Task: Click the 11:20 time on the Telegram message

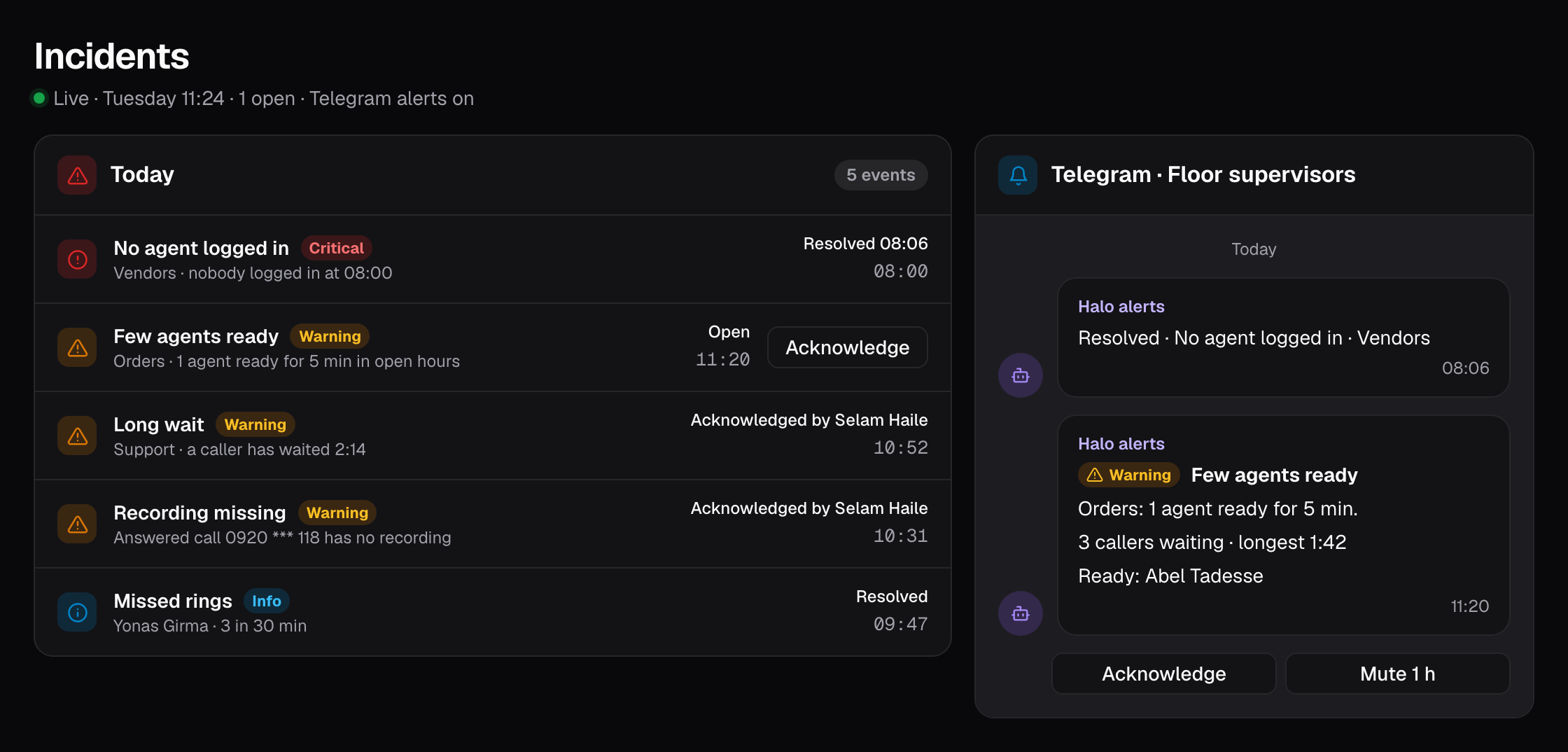Action: 1469,606
